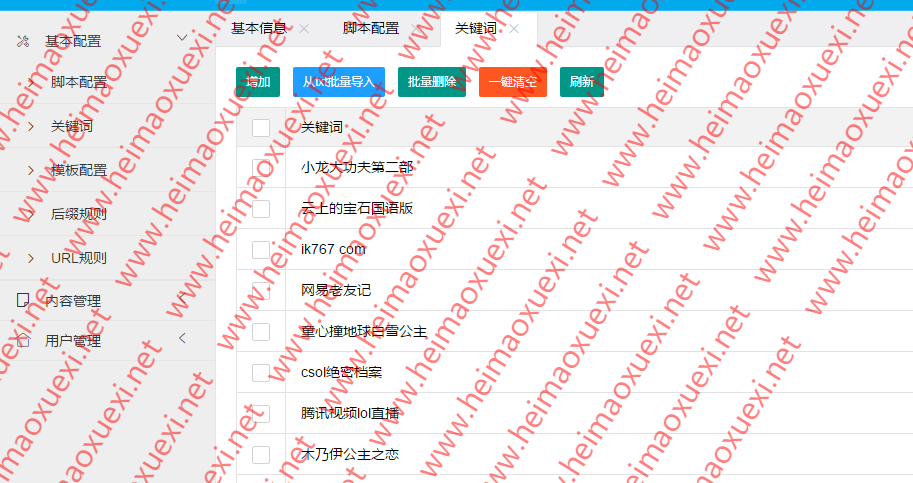Toggle the select-all checkbox in table header
The image size is (913, 483).
tap(261, 127)
